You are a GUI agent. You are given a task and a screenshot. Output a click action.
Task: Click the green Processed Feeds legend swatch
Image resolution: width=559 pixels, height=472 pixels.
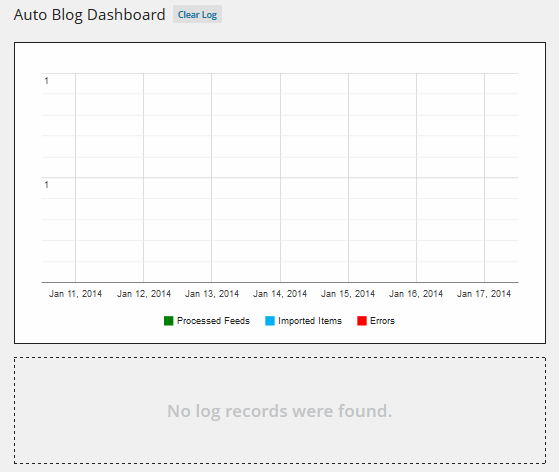(x=169, y=321)
